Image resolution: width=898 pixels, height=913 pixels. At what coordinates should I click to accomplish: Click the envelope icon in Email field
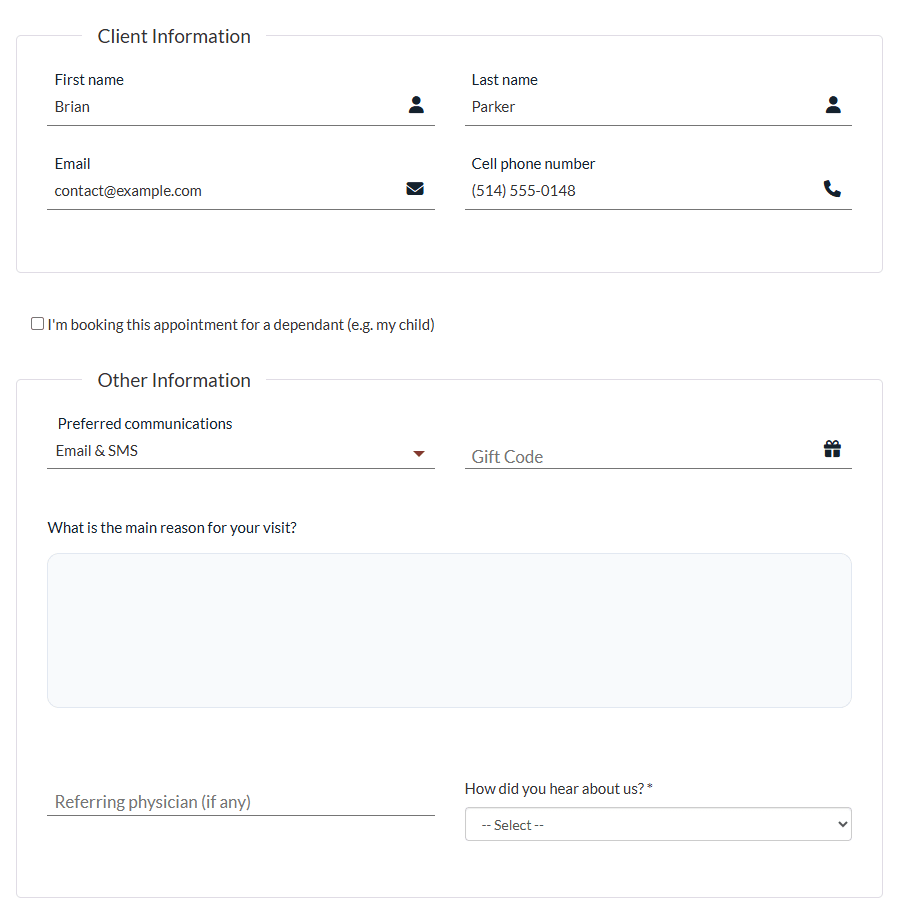[x=415, y=189]
